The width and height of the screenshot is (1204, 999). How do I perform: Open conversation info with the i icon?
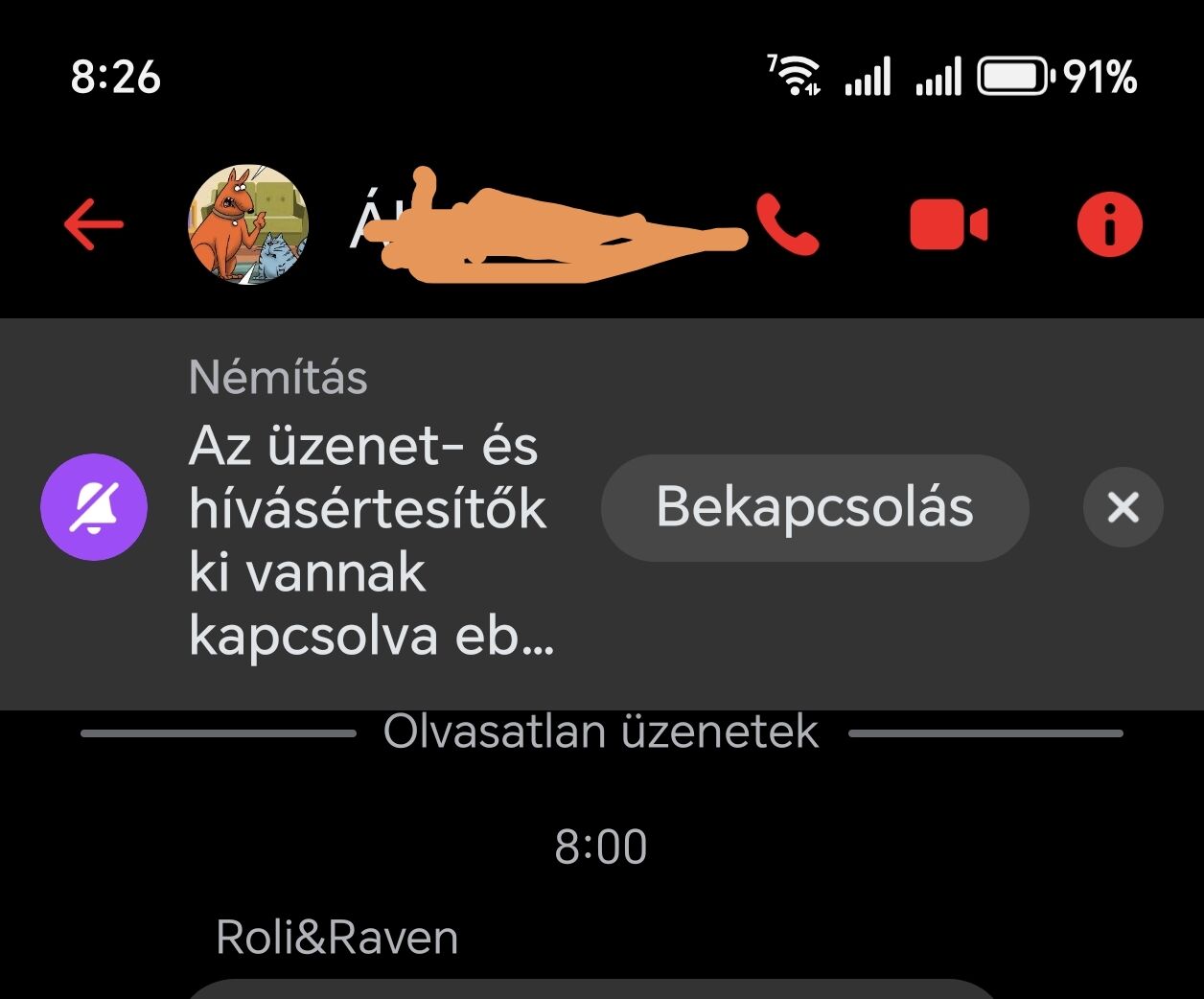click(x=1110, y=224)
